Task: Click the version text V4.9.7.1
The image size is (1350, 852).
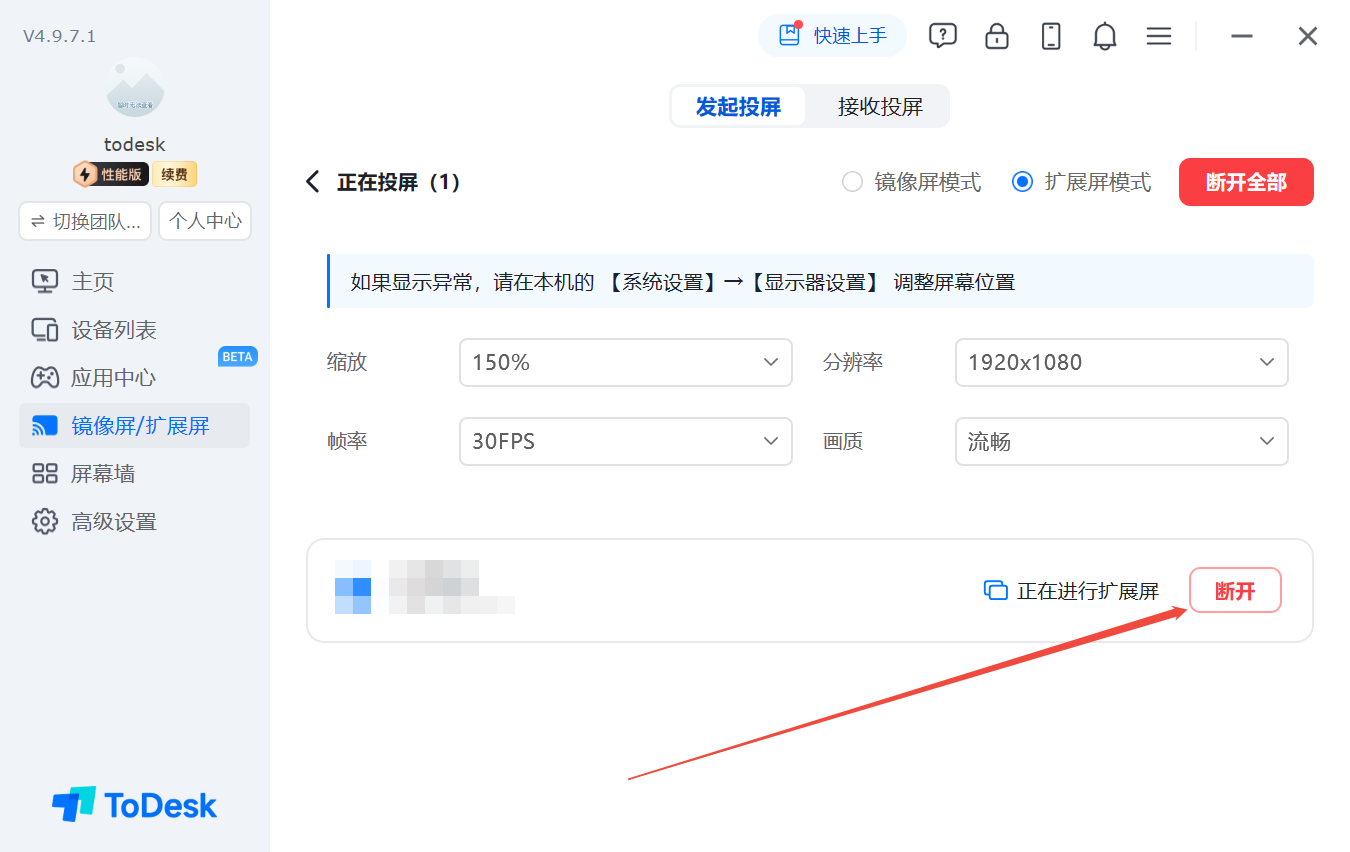Action: tap(59, 36)
